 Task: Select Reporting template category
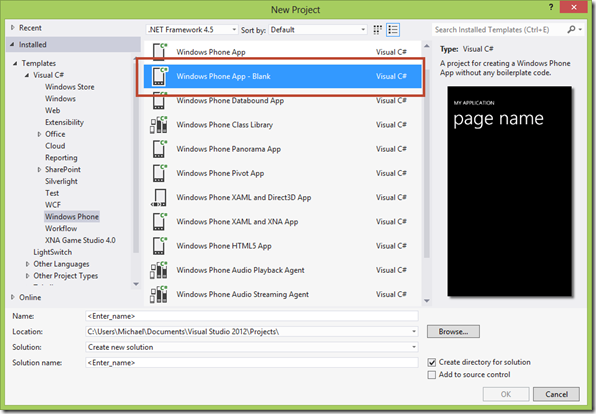(x=61, y=157)
